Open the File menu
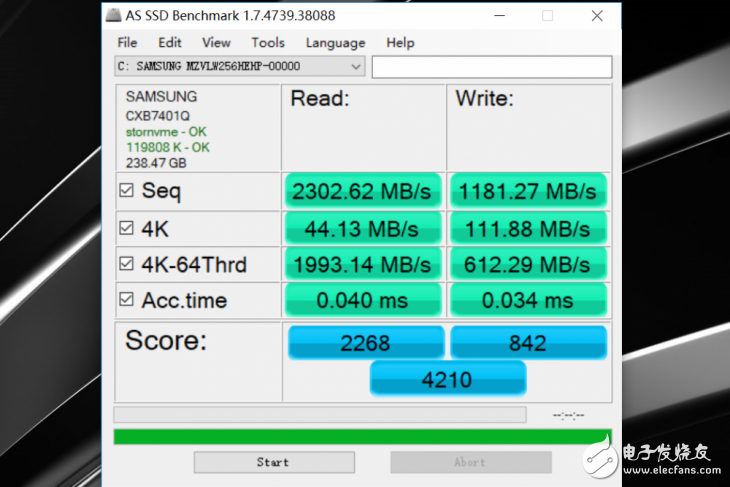Image resolution: width=730 pixels, height=487 pixels. coord(127,42)
